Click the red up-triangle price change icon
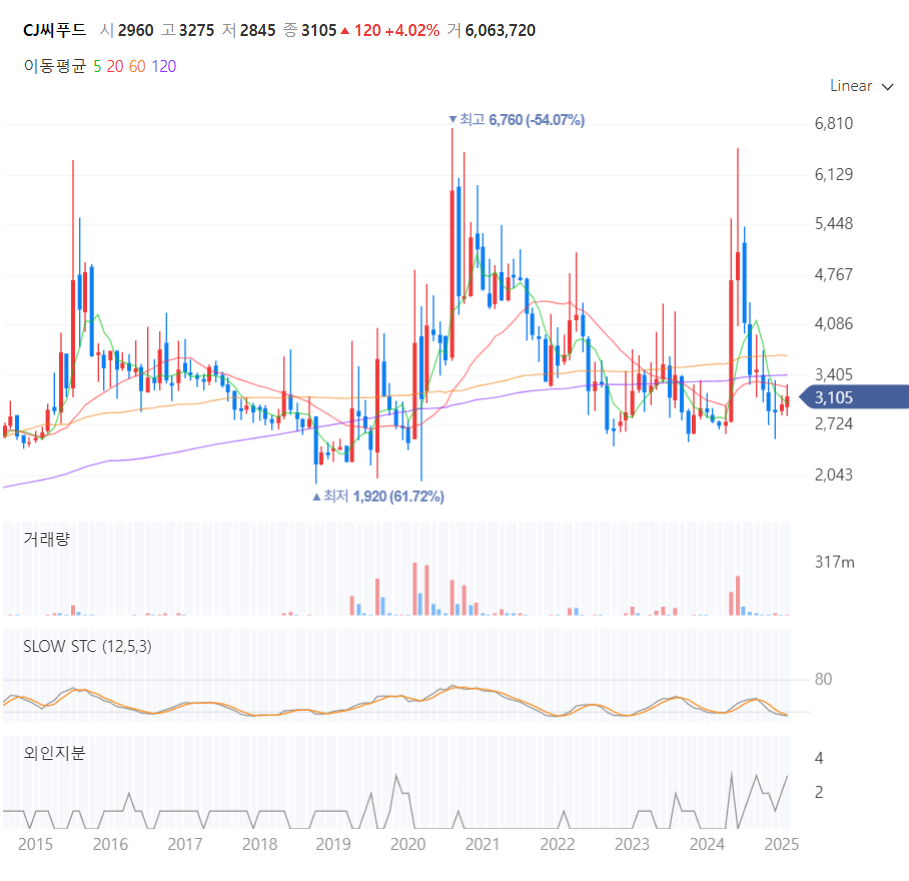The image size is (909, 881). (x=345, y=31)
